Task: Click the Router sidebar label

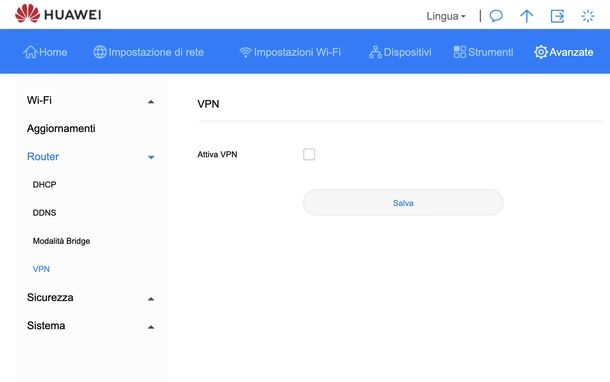Action: coord(43,156)
